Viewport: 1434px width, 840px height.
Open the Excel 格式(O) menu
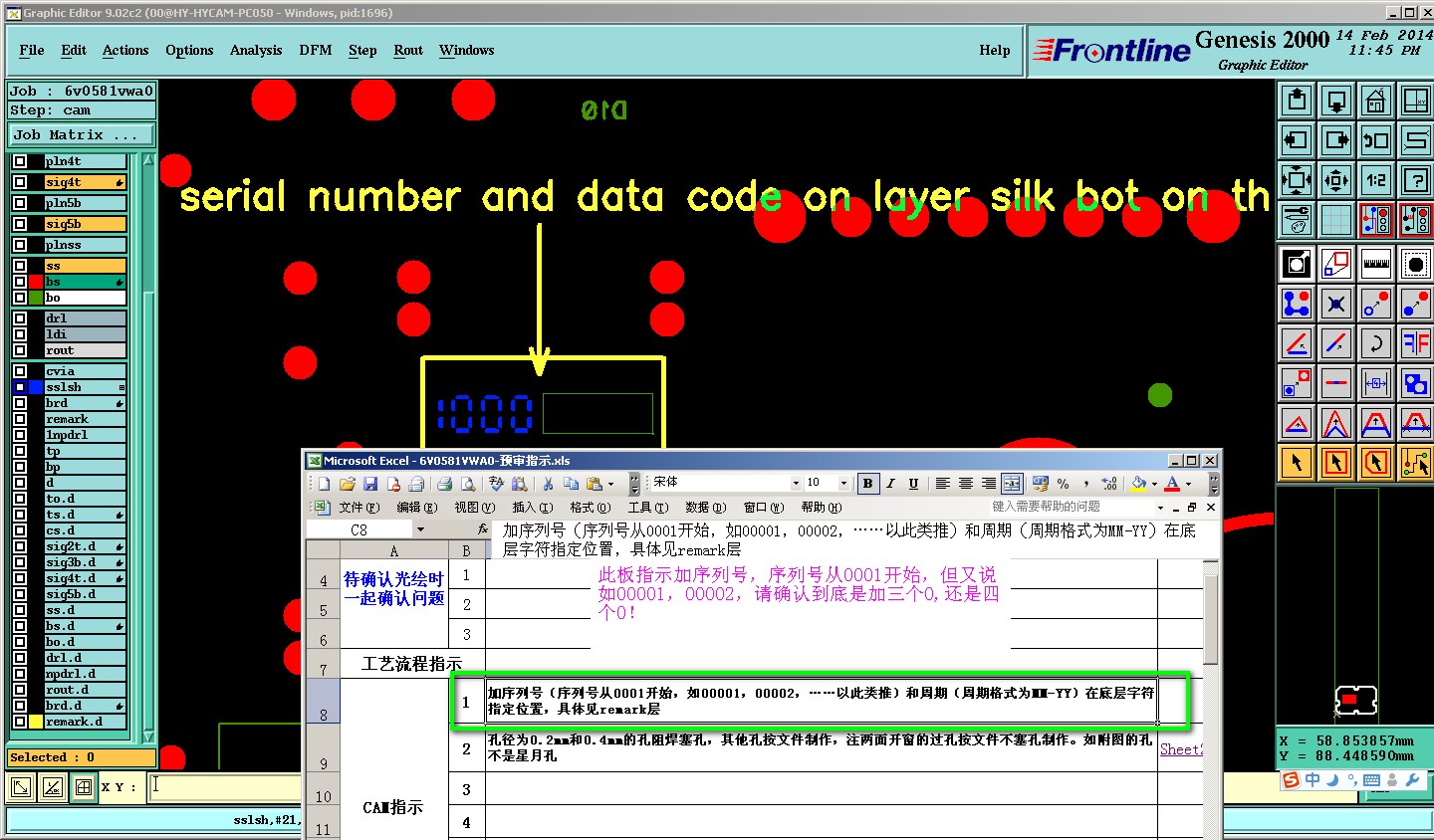591,508
